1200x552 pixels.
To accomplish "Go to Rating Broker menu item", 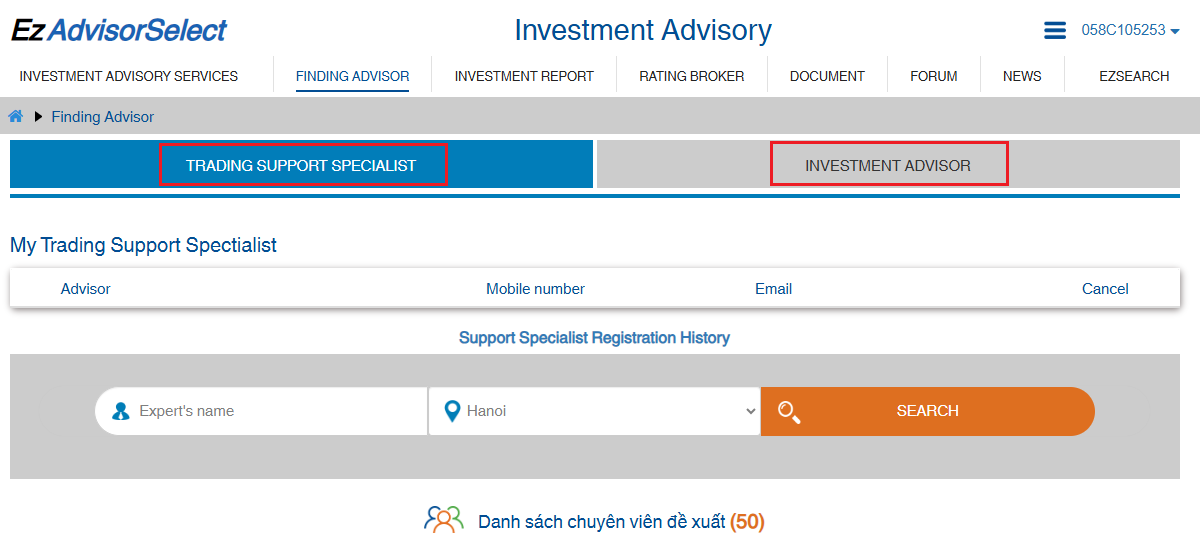I will click(692, 76).
